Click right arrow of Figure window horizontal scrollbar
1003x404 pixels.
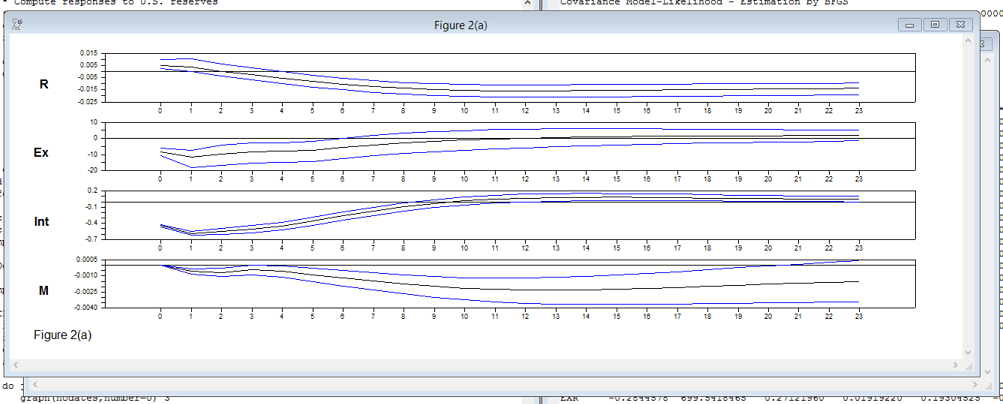coord(956,365)
